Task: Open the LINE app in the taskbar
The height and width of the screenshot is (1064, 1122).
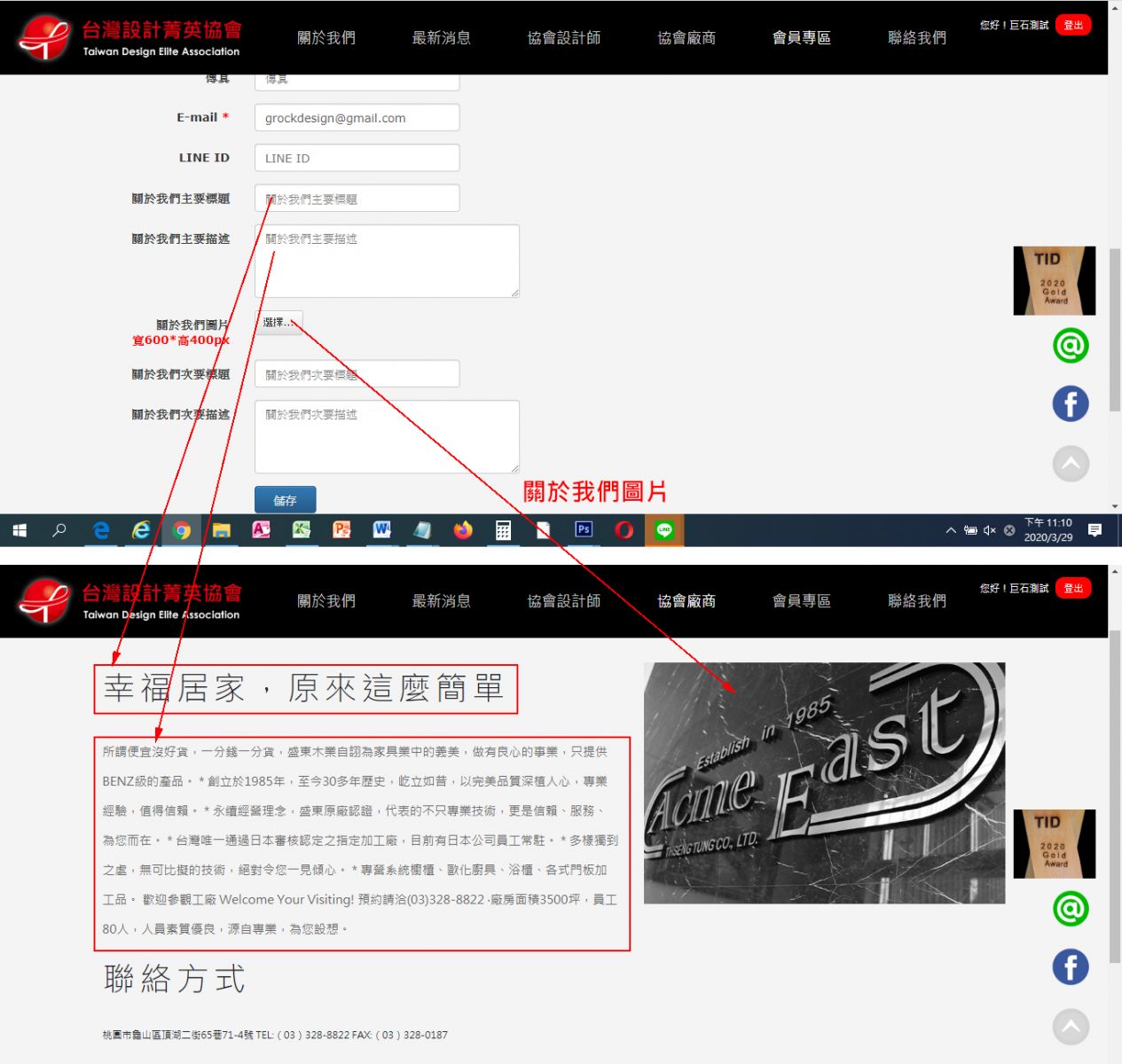Action: (x=664, y=530)
